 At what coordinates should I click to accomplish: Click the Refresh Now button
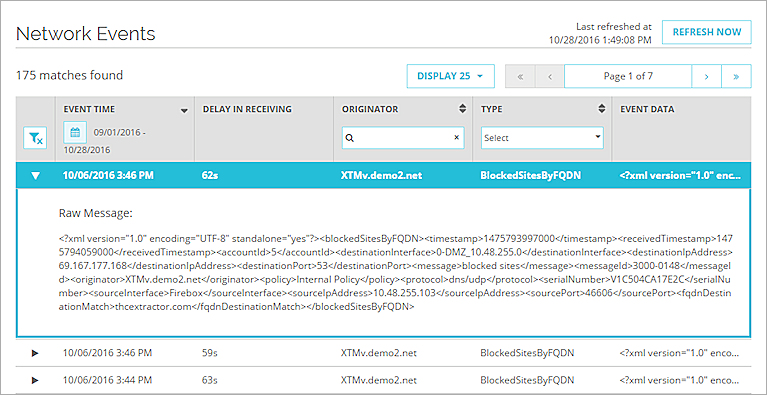[707, 33]
